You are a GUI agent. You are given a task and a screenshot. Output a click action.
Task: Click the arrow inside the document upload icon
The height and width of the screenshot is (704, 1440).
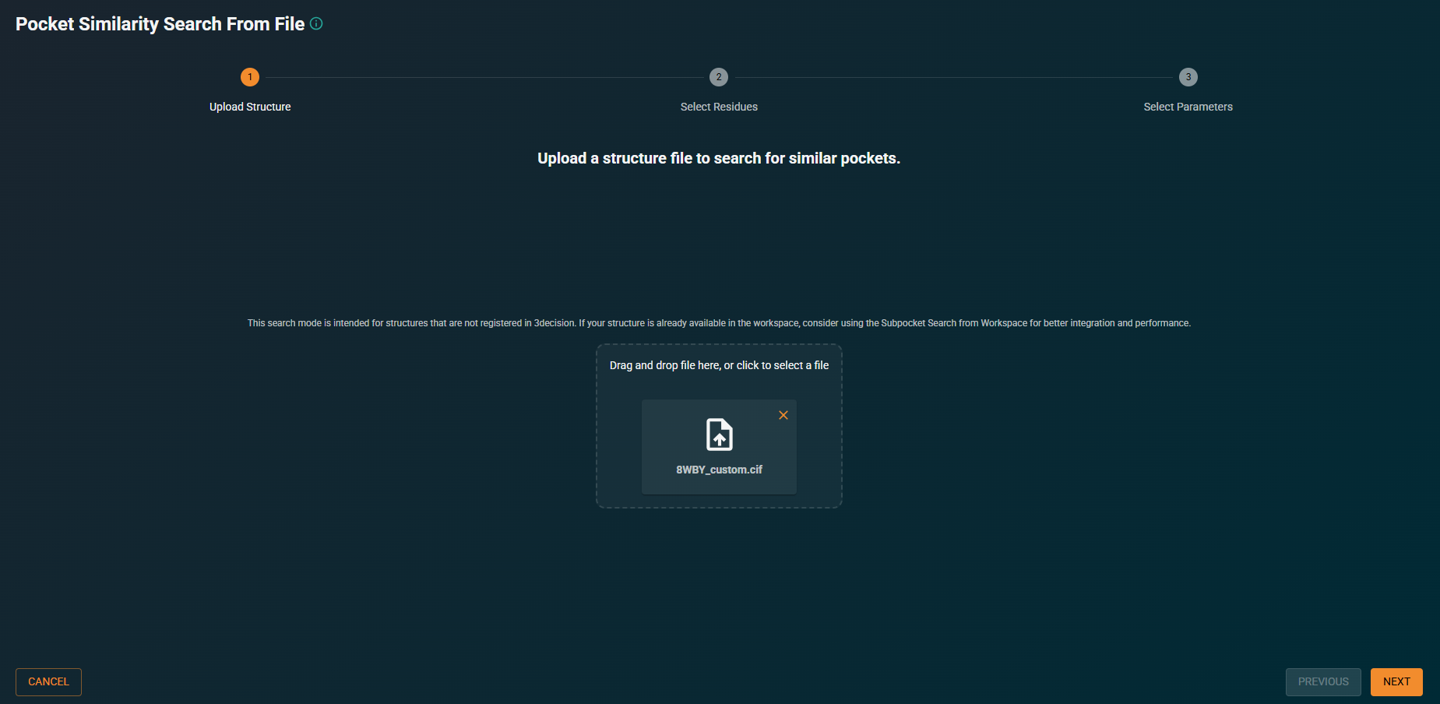[x=719, y=439]
